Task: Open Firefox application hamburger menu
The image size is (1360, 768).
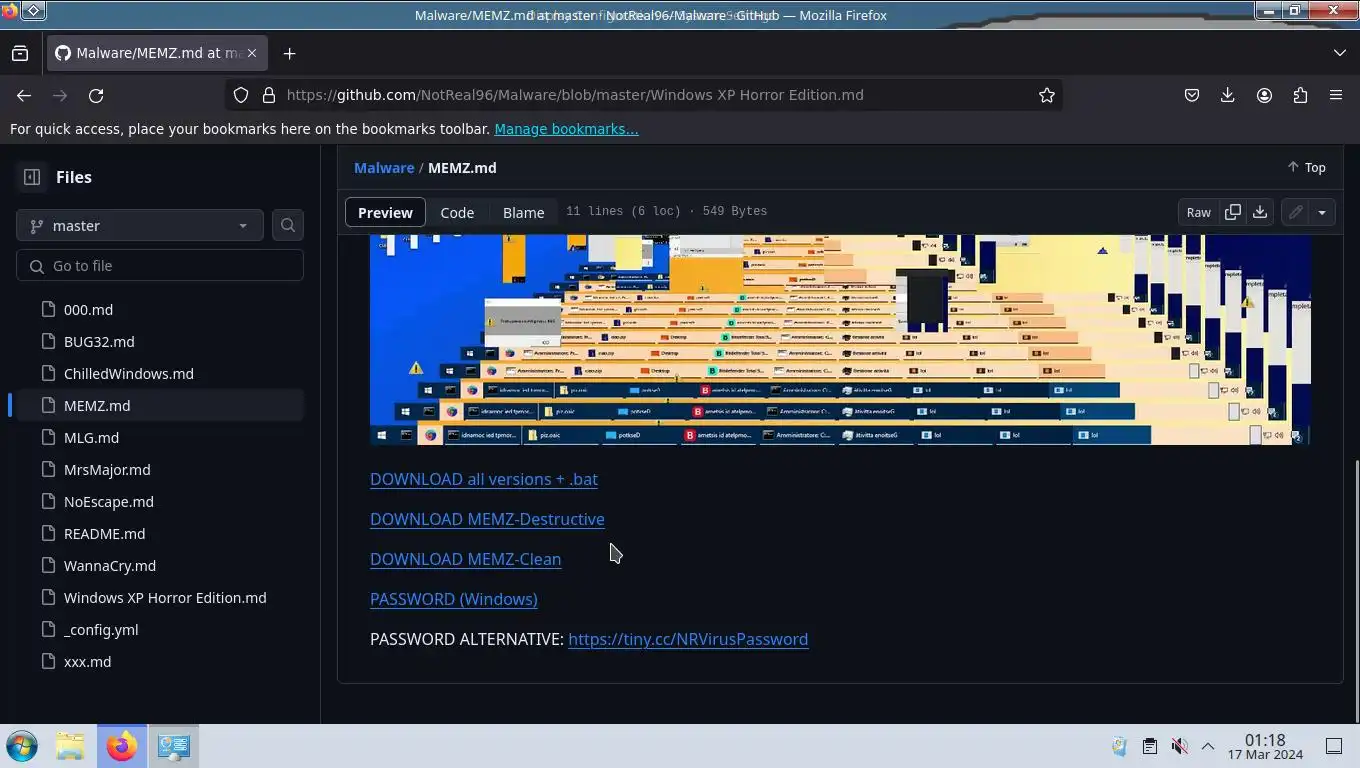Action: tap(1336, 95)
